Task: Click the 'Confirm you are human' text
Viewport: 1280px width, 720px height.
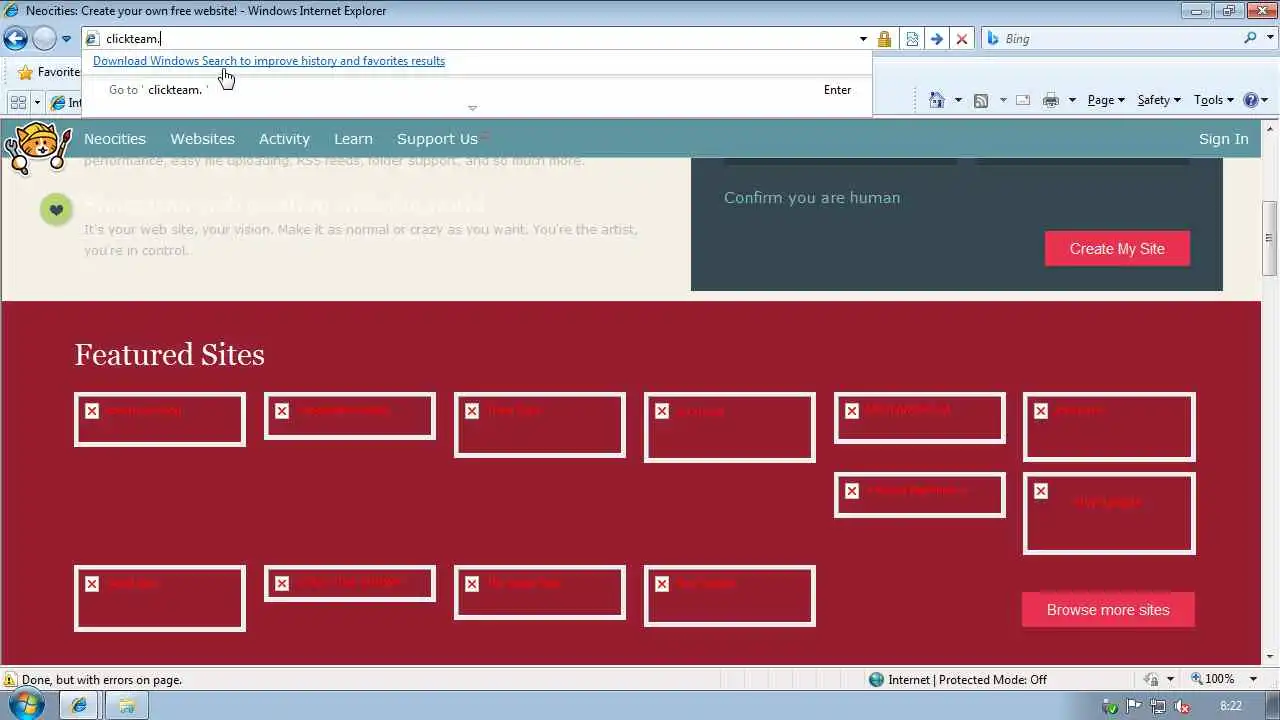Action: [x=812, y=198]
